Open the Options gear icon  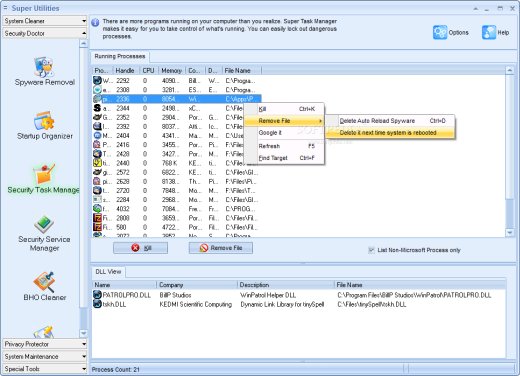click(440, 32)
